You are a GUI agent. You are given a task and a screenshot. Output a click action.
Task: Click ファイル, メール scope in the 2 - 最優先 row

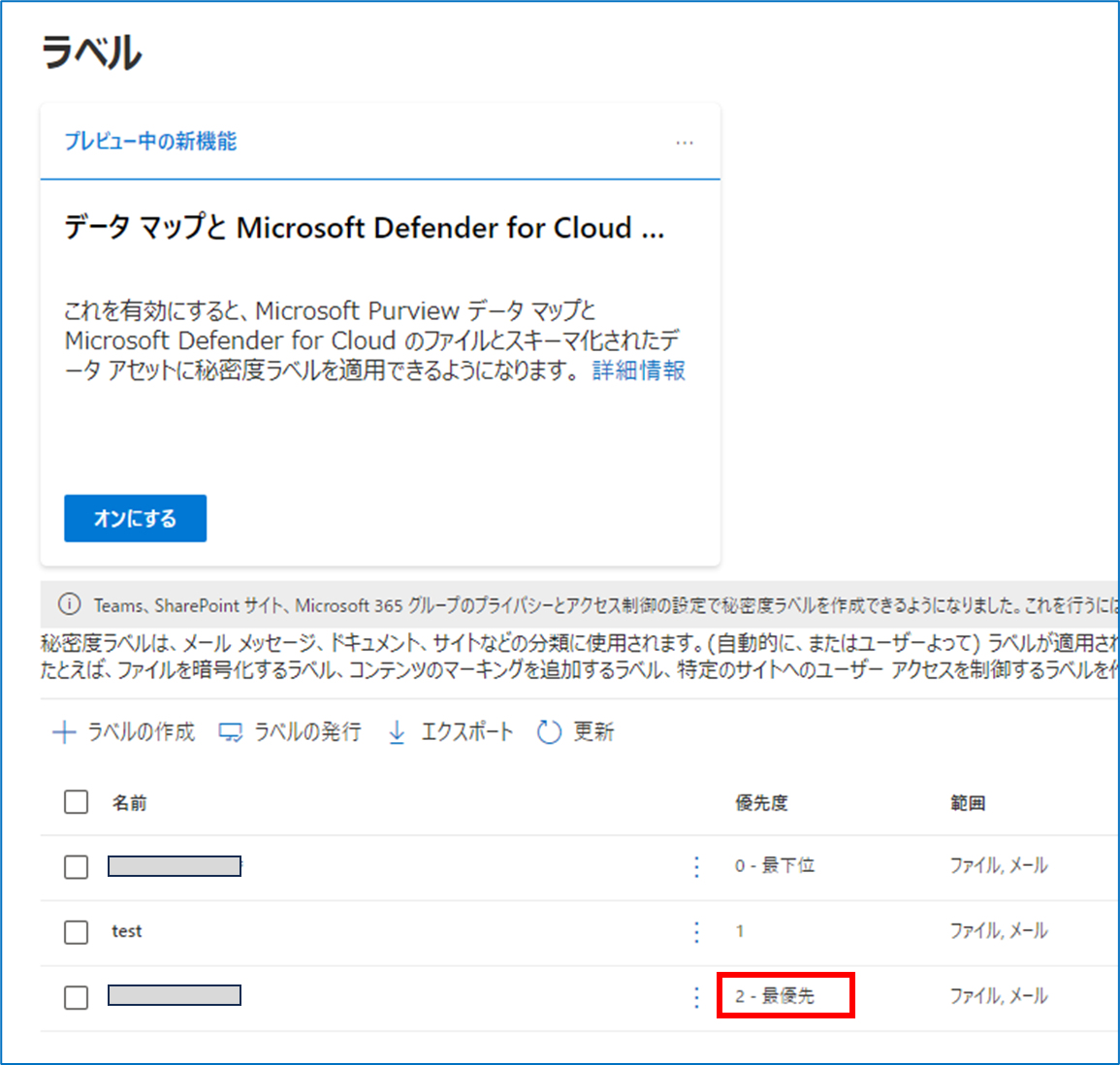pyautogui.click(x=999, y=996)
